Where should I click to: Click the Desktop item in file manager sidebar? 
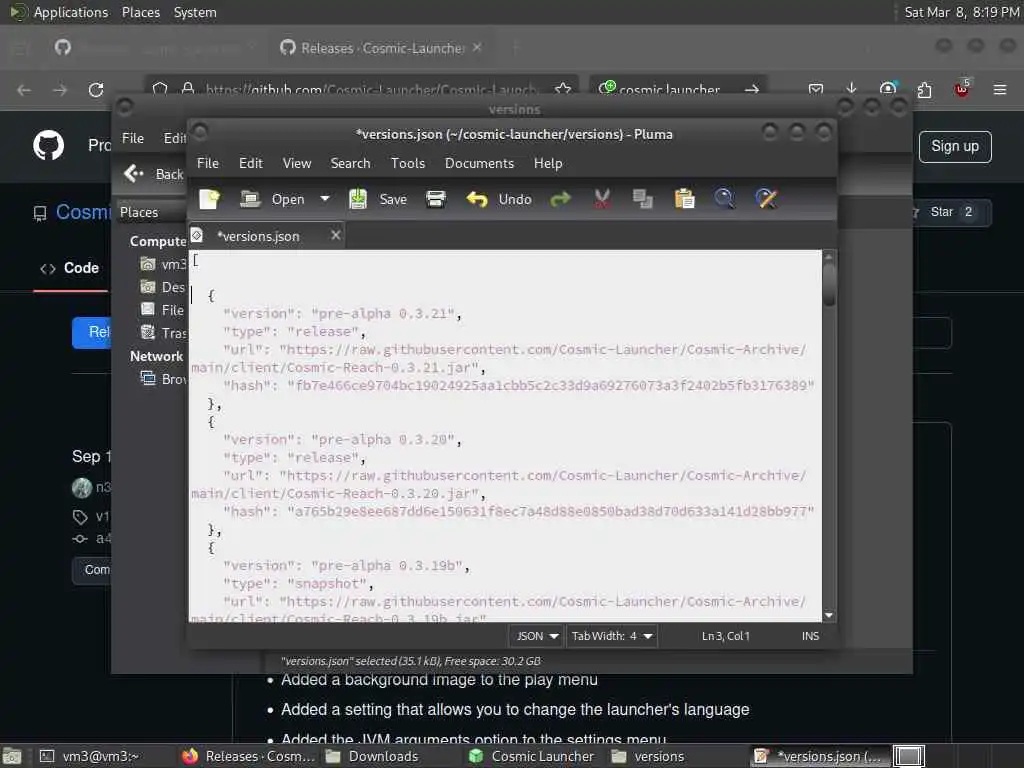click(x=163, y=287)
